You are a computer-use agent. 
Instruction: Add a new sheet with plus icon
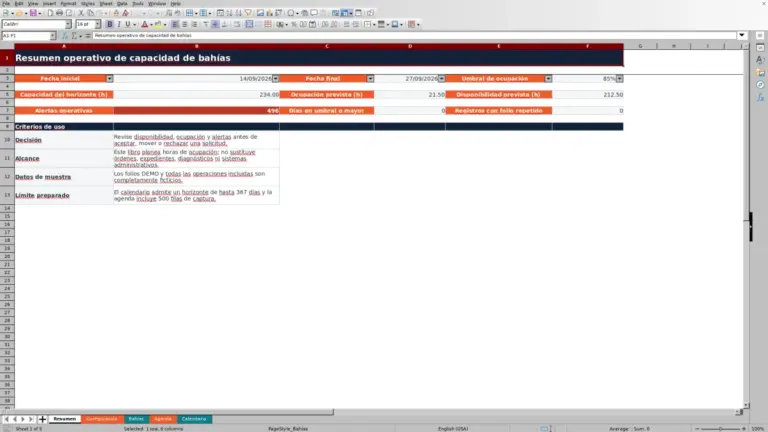coord(42,419)
